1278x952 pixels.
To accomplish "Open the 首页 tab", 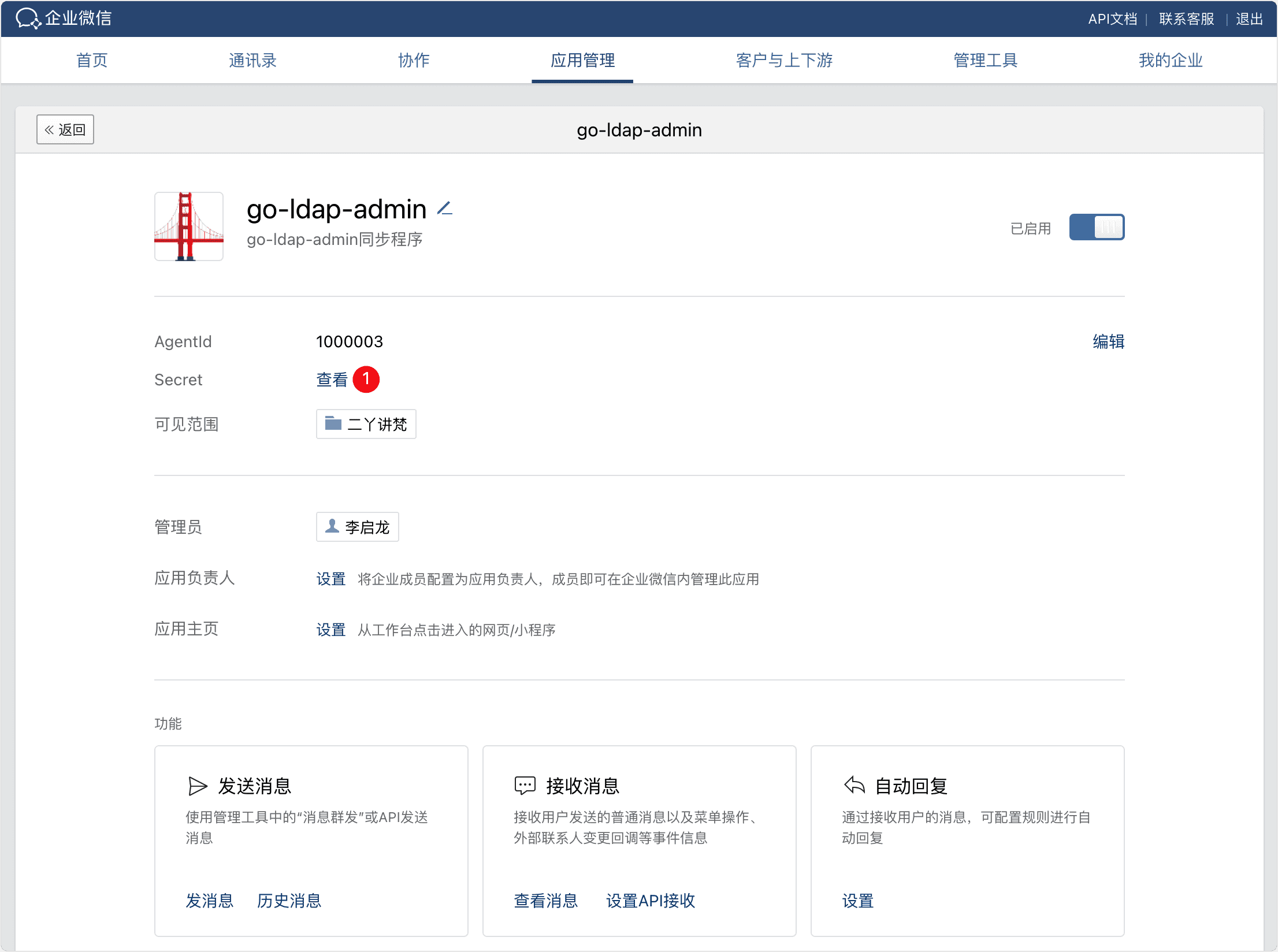I will [92, 60].
